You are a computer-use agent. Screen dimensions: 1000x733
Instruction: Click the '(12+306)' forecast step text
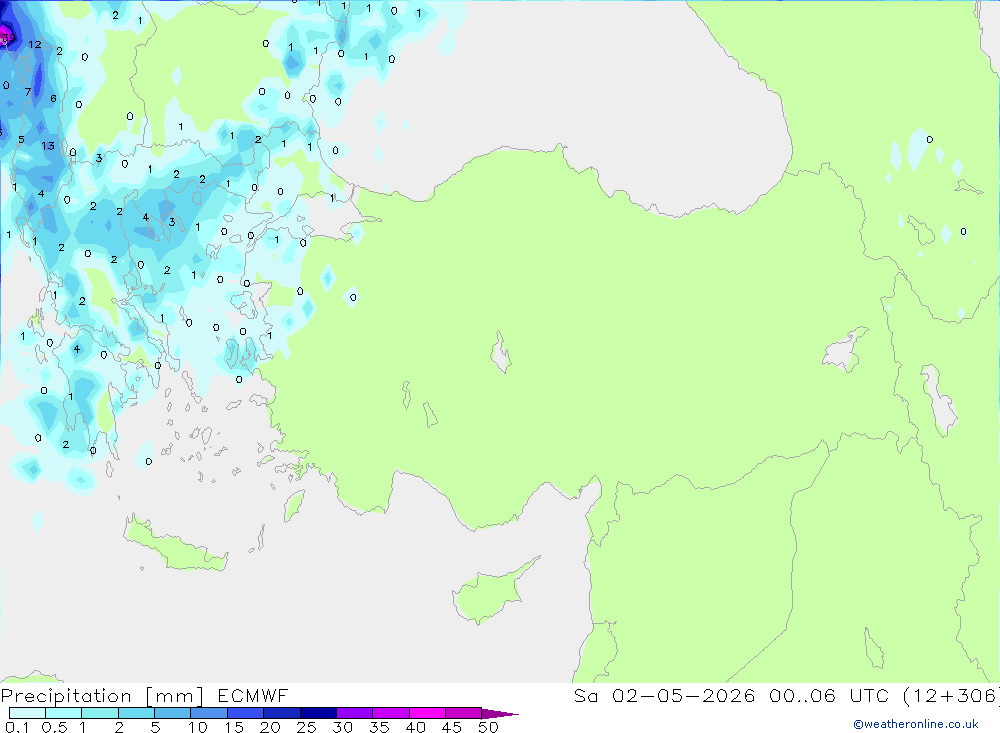click(951, 696)
